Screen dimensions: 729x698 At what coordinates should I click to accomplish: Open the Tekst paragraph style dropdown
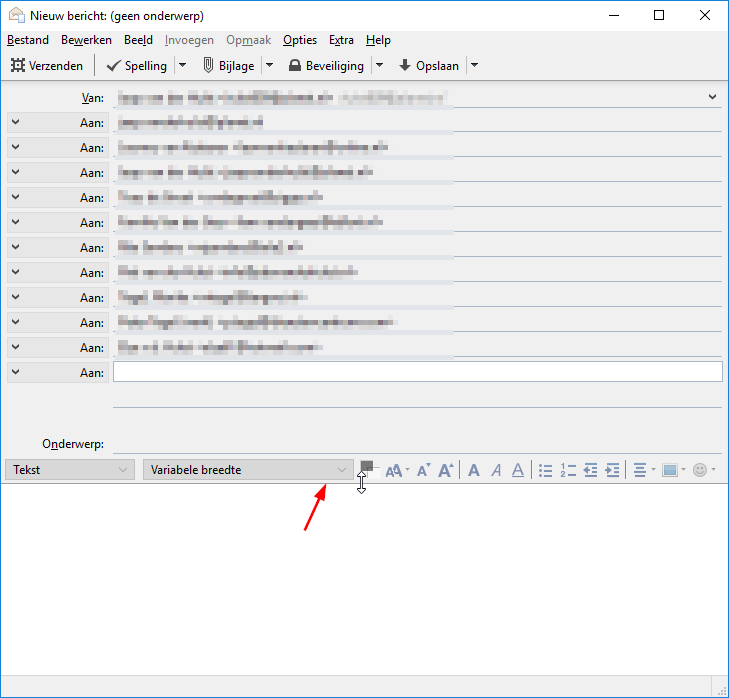click(x=69, y=469)
